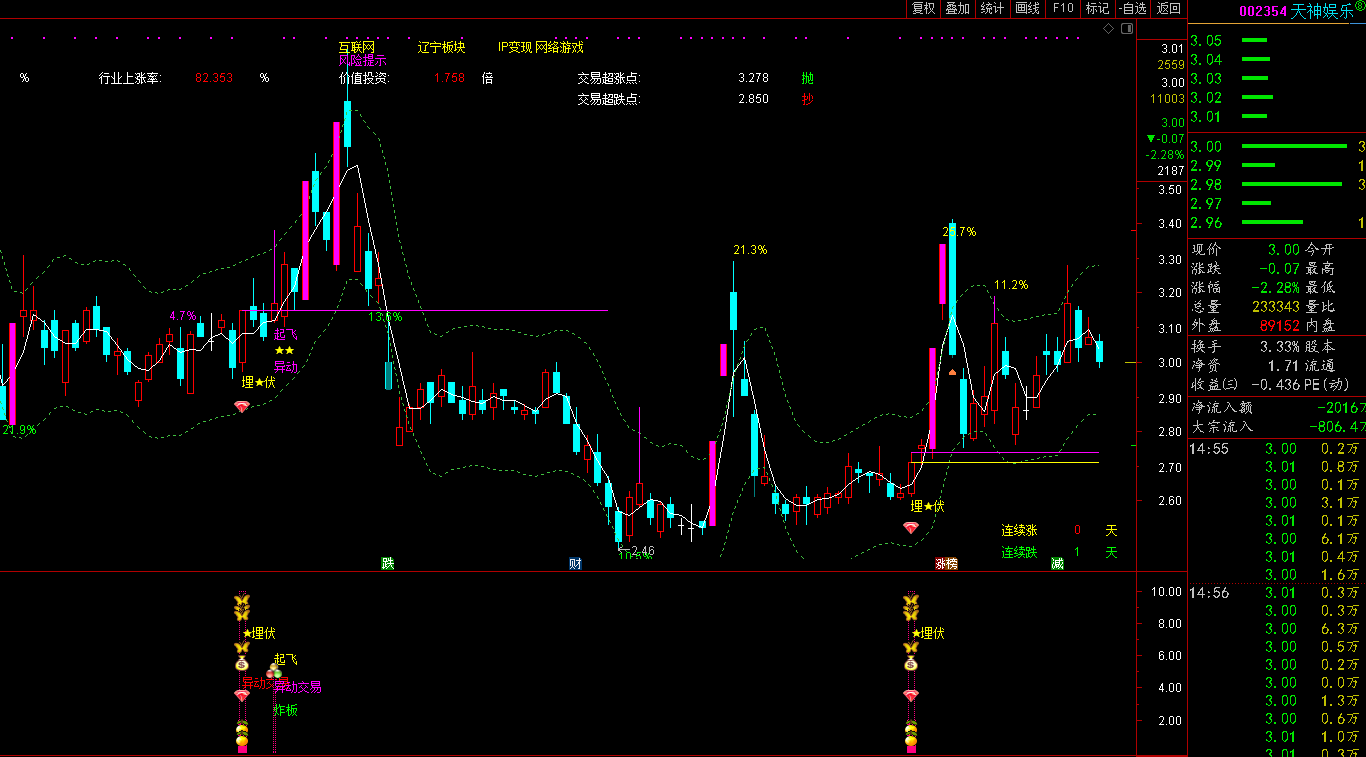Toggle 叠加 overlay comparison

[x=958, y=9]
